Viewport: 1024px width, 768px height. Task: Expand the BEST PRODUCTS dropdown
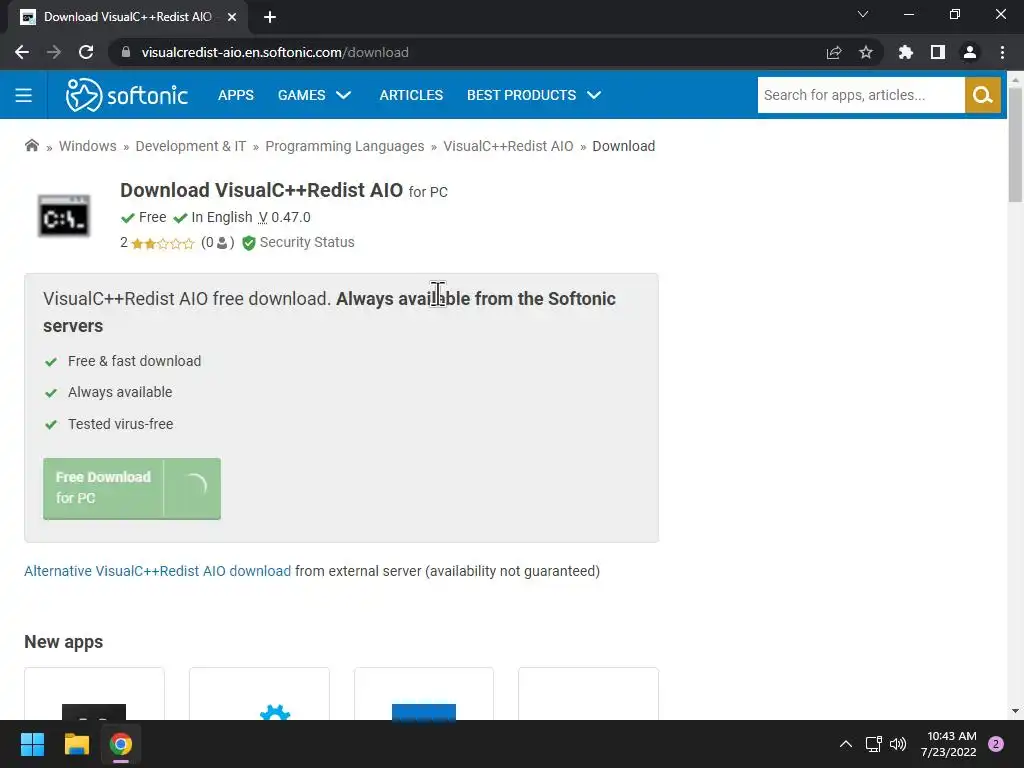534,95
